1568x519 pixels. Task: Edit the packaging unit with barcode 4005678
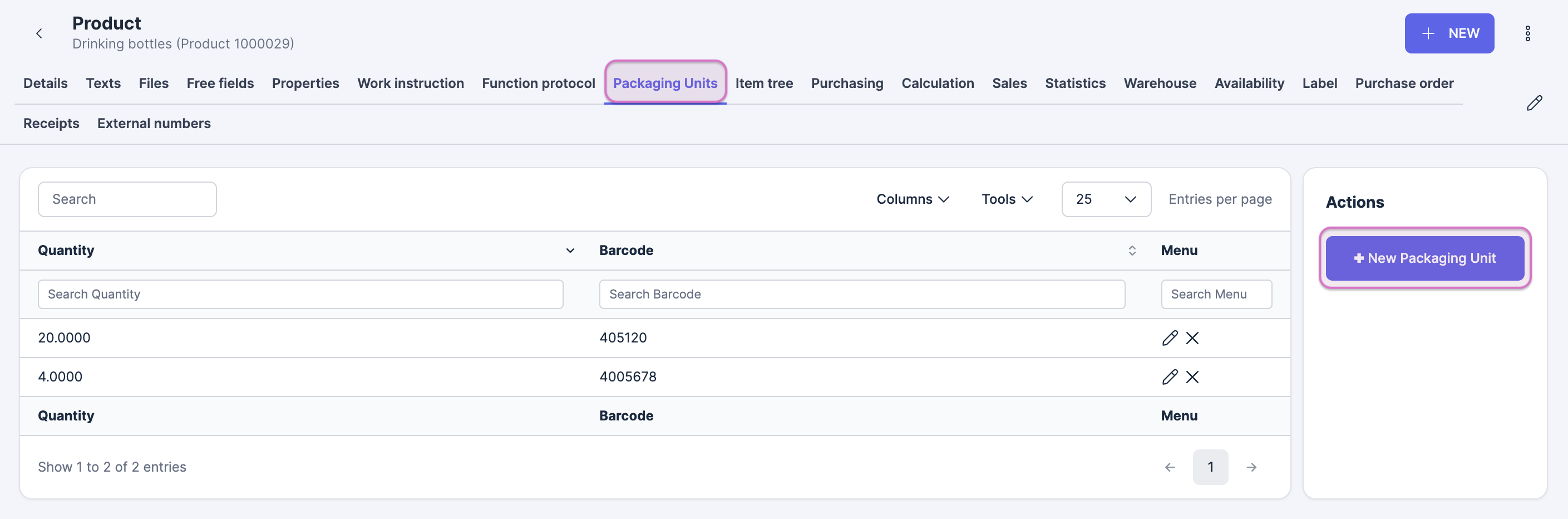coord(1169,377)
